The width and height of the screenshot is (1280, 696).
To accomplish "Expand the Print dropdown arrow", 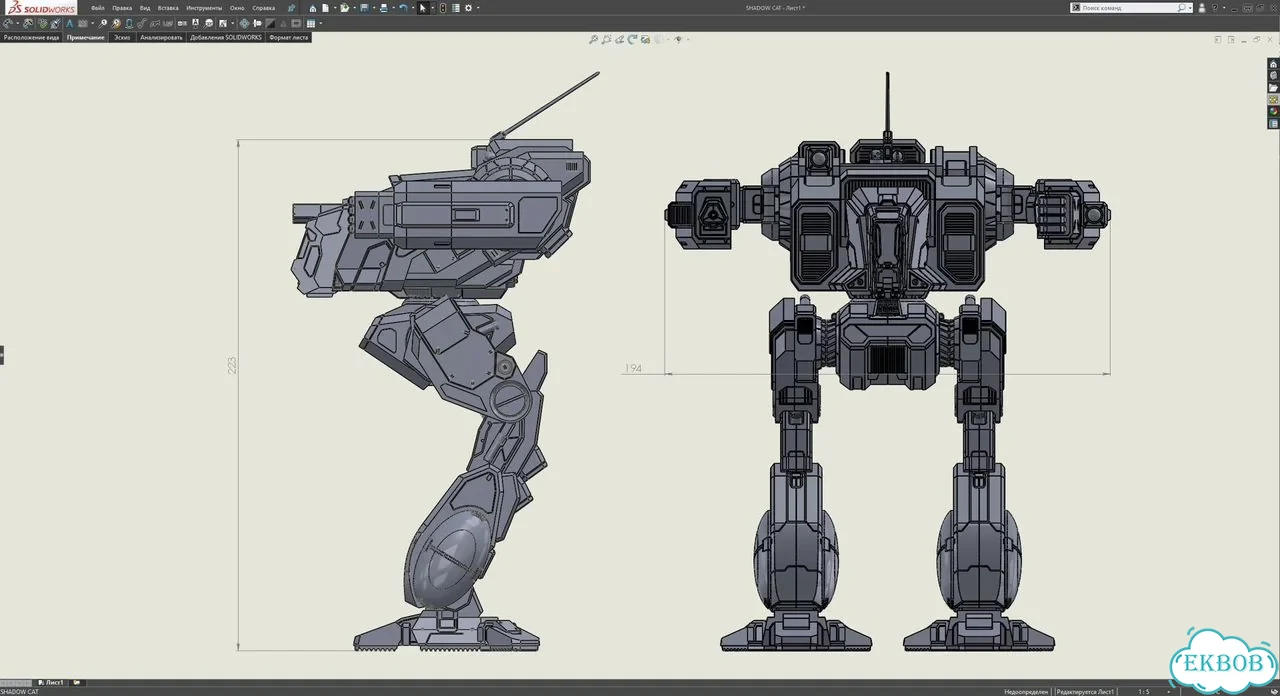I will pos(393,8).
